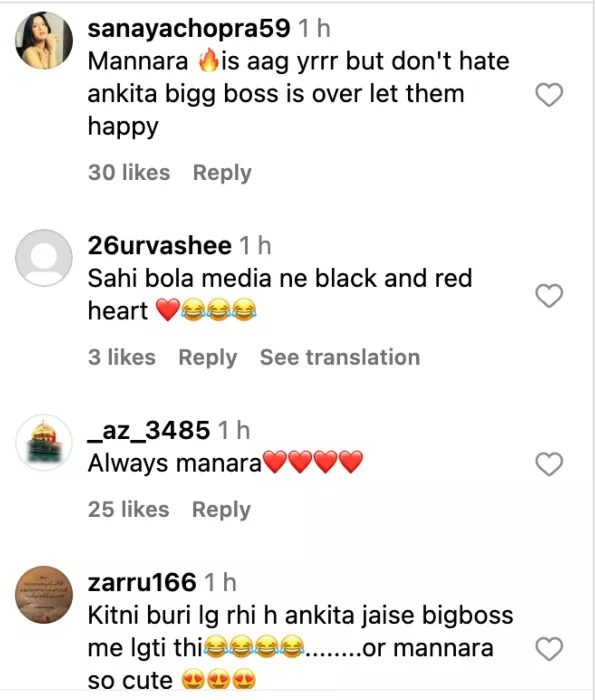Like 26urvashee's comment with heart icon
Viewport: 596px width, 700px height.
(549, 296)
